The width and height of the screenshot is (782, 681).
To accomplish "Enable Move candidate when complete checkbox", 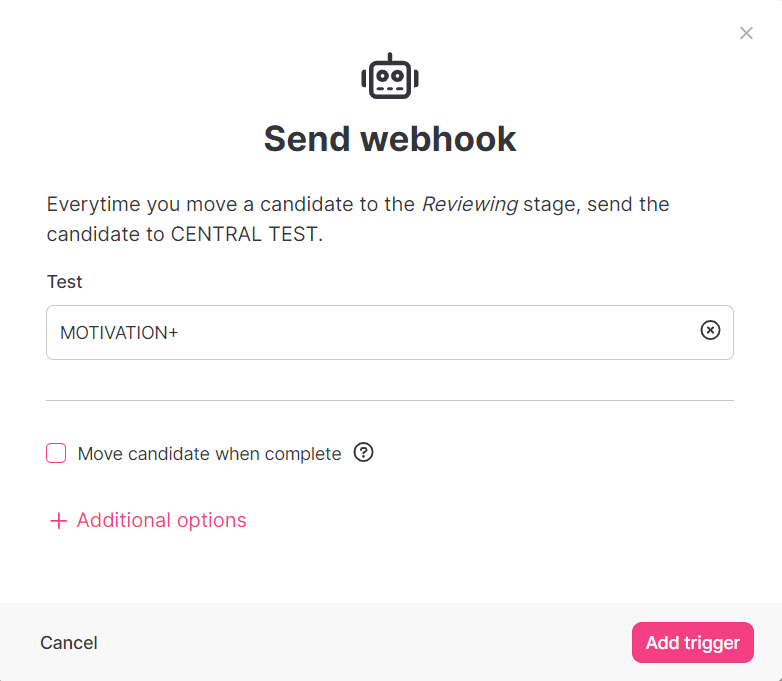I will (56, 453).
